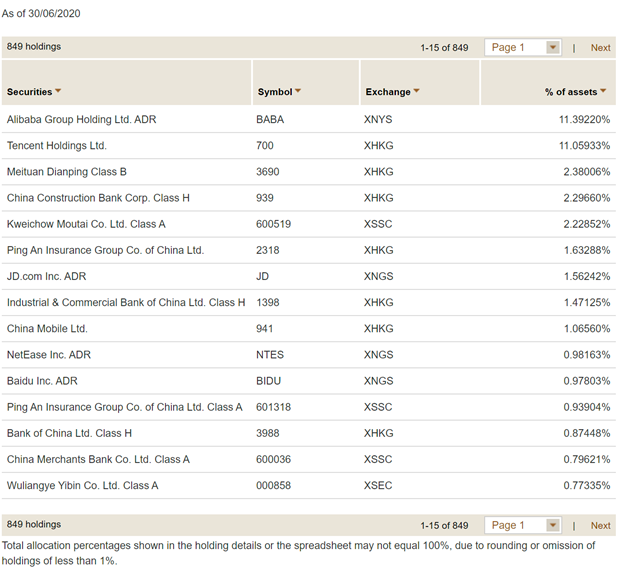Click 0.87448% asset value
The image size is (624, 568).
pos(587,433)
